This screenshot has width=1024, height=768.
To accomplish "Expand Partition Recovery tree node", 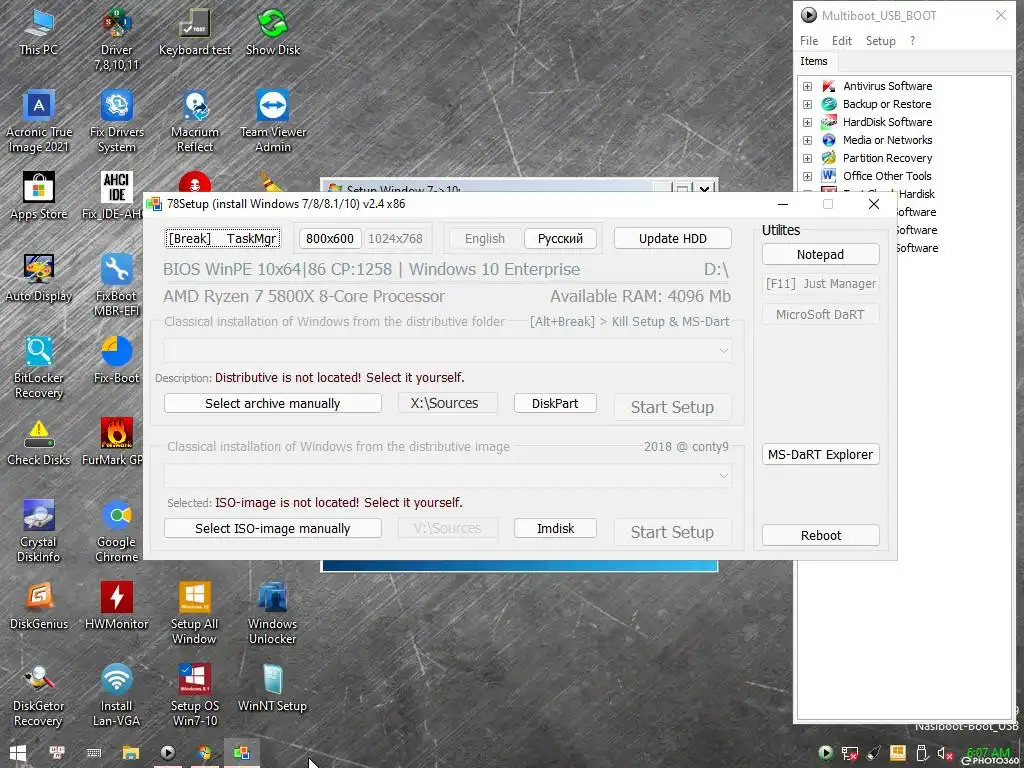I will tap(807, 158).
